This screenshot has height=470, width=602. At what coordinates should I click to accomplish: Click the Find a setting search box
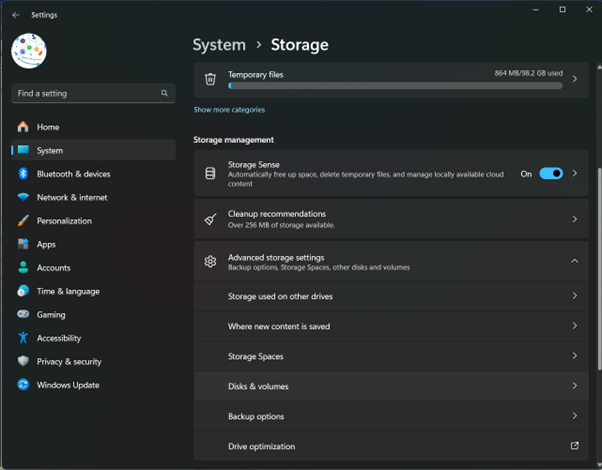pos(85,93)
